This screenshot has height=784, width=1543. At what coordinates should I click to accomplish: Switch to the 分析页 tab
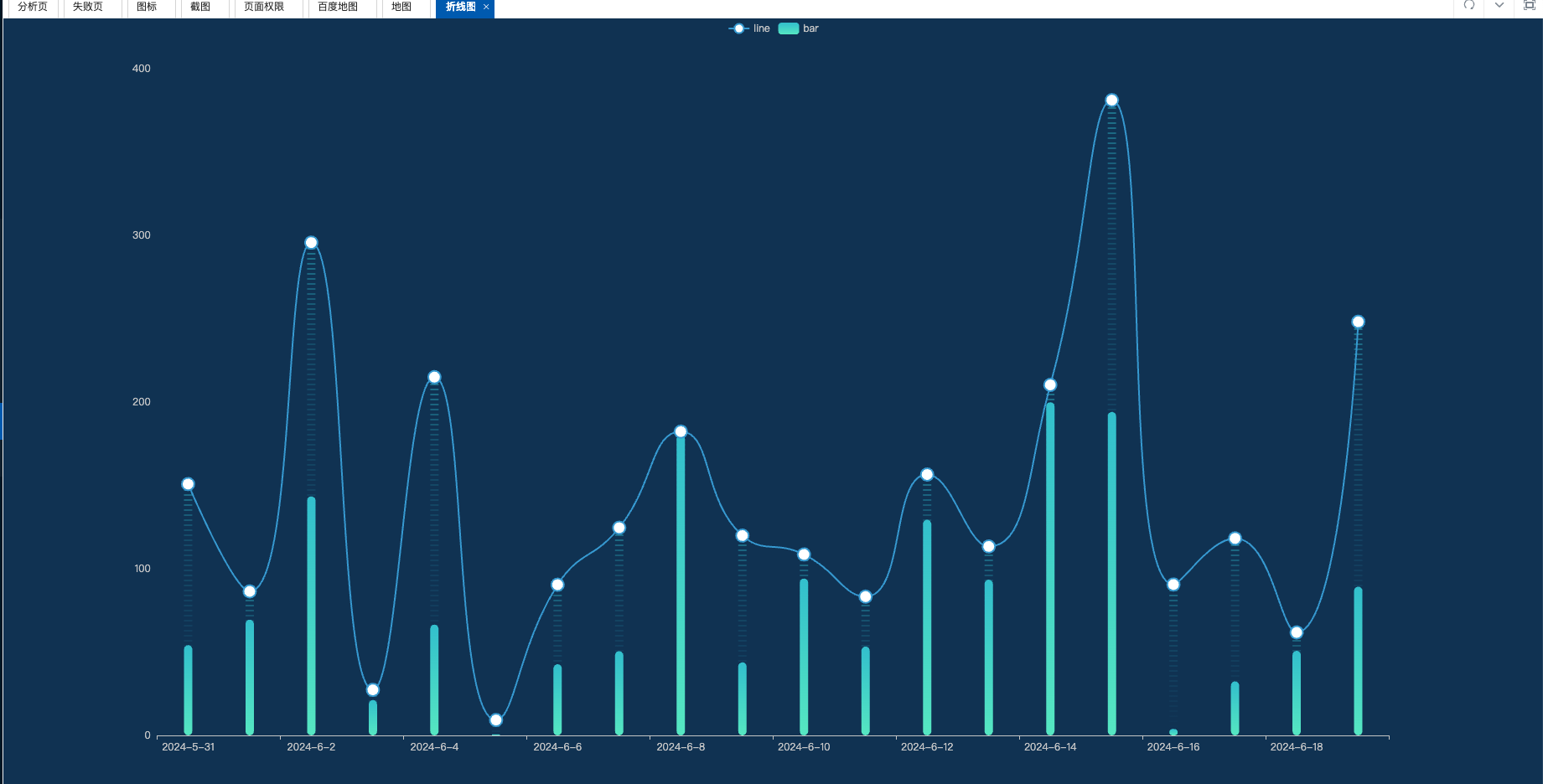point(33,7)
